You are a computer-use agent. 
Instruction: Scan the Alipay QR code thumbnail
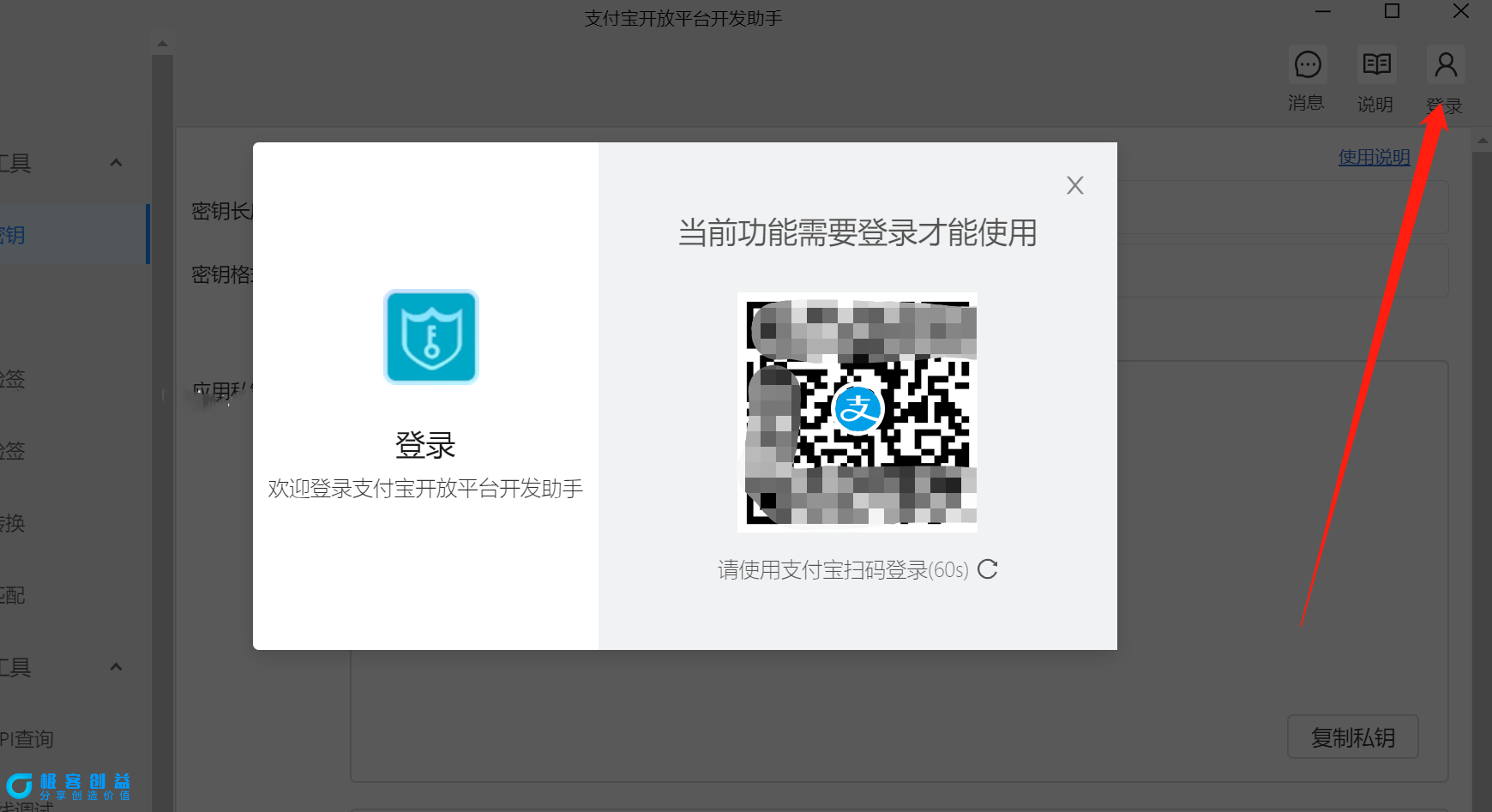tap(857, 411)
